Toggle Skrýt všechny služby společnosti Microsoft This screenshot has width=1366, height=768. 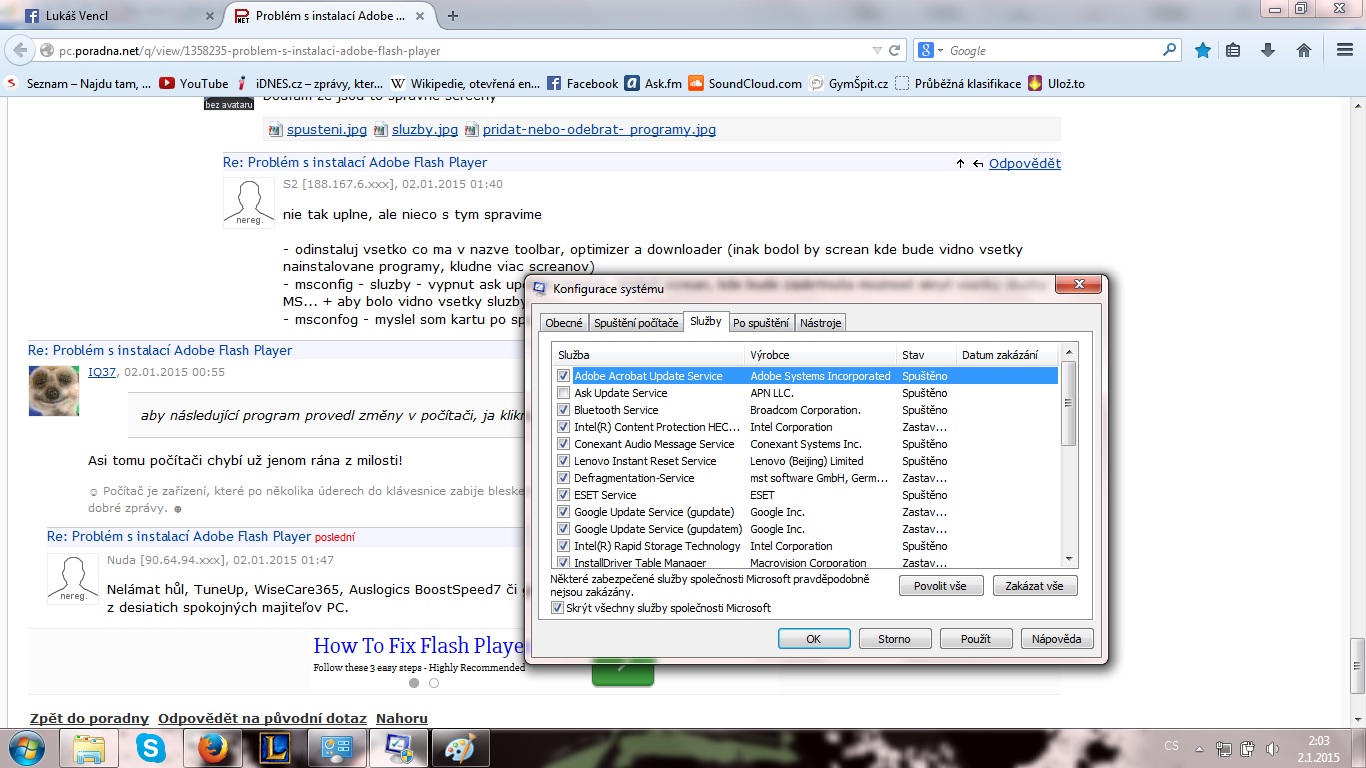pyautogui.click(x=557, y=608)
